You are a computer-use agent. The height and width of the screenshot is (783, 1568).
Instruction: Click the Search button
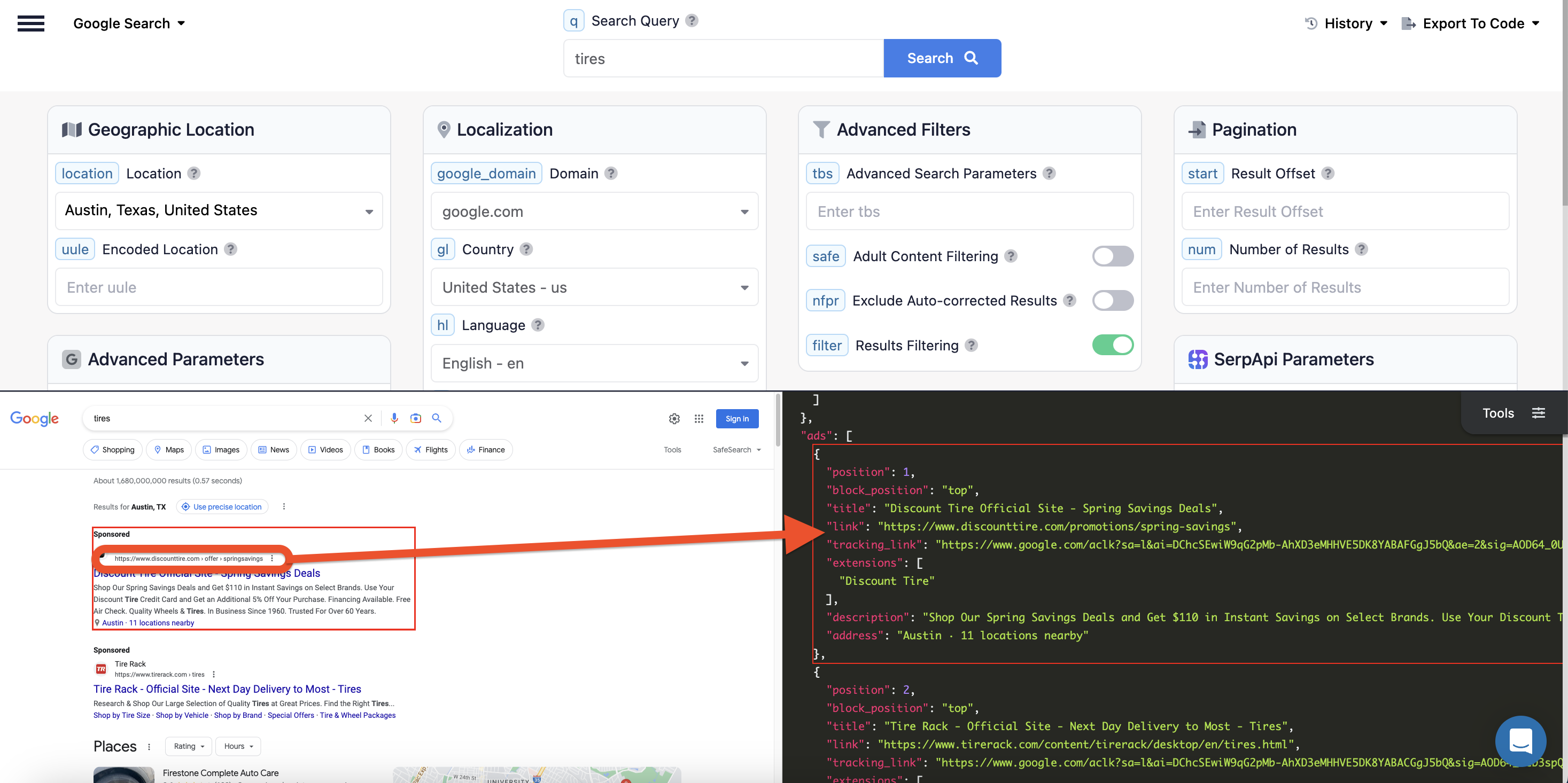[x=942, y=58]
